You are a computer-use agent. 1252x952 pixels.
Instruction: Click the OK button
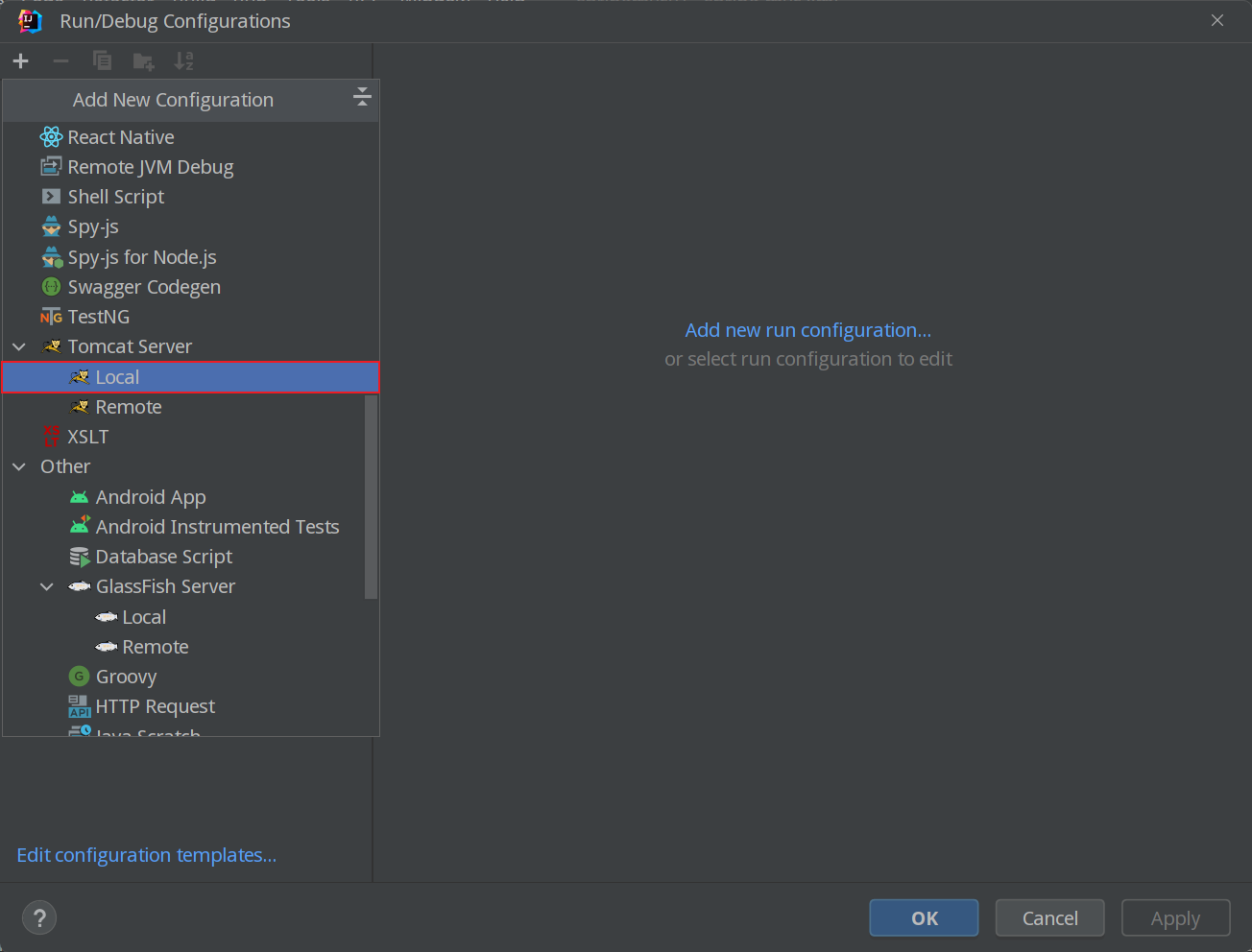tap(924, 917)
